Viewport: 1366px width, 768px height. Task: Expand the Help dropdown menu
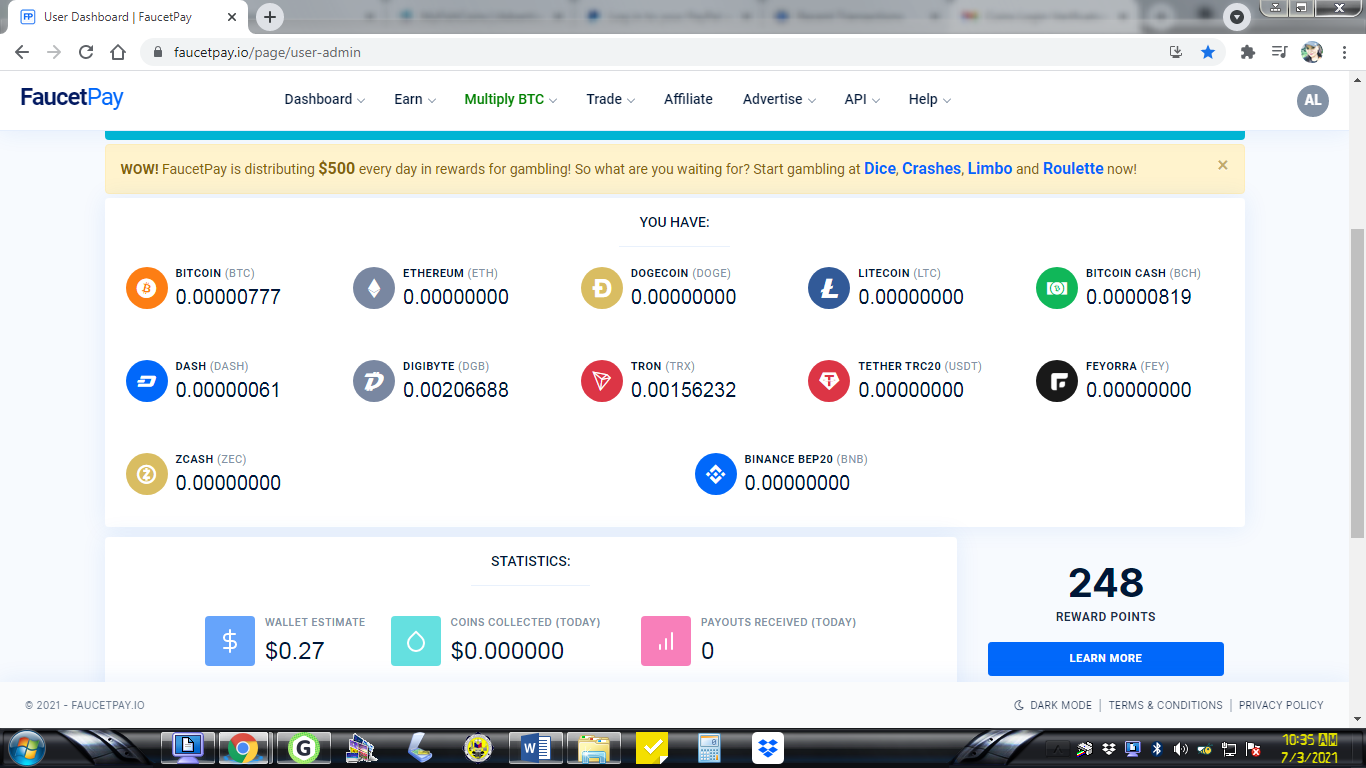tap(930, 100)
